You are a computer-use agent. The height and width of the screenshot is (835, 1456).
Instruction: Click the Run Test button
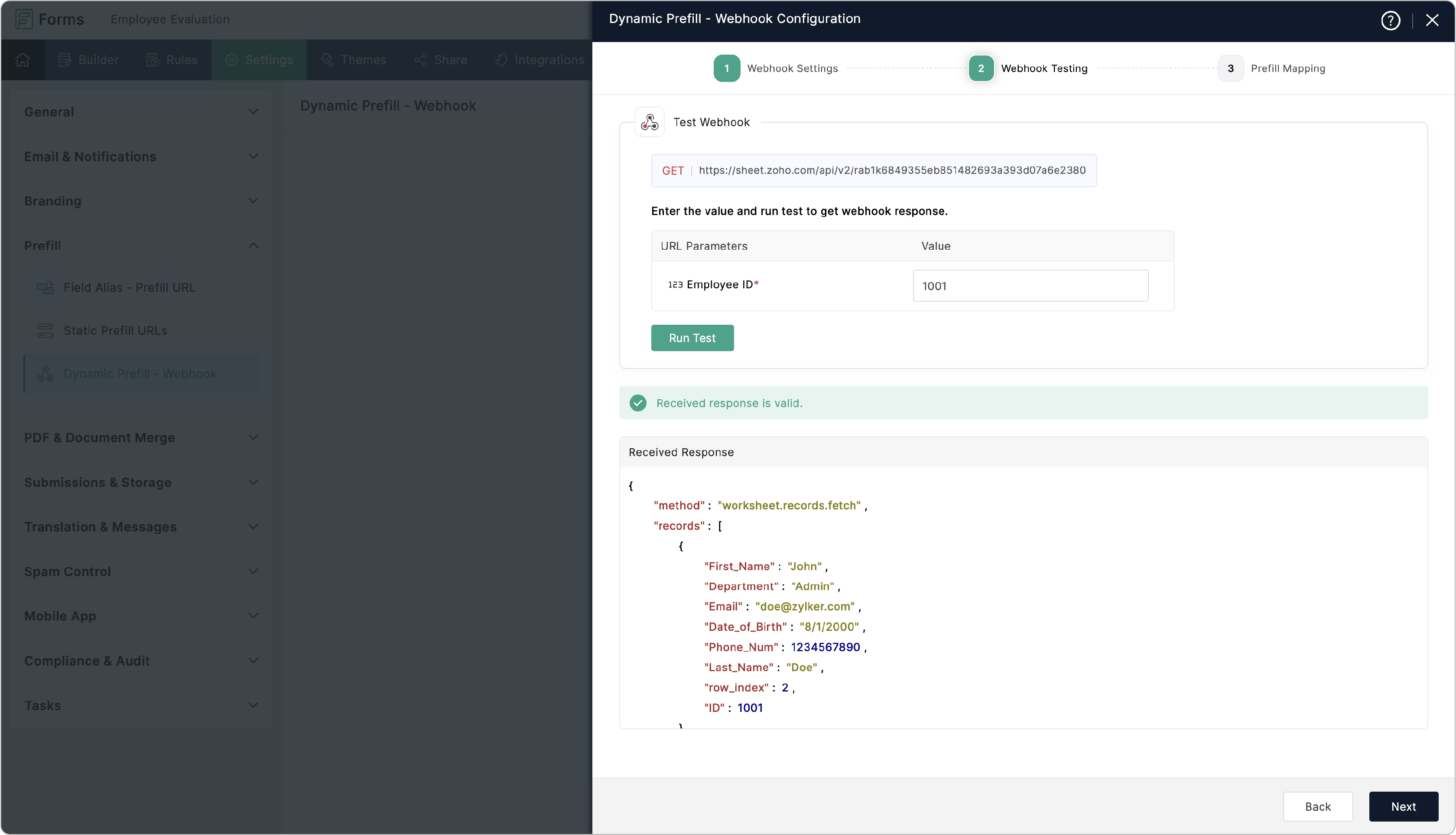(x=692, y=338)
